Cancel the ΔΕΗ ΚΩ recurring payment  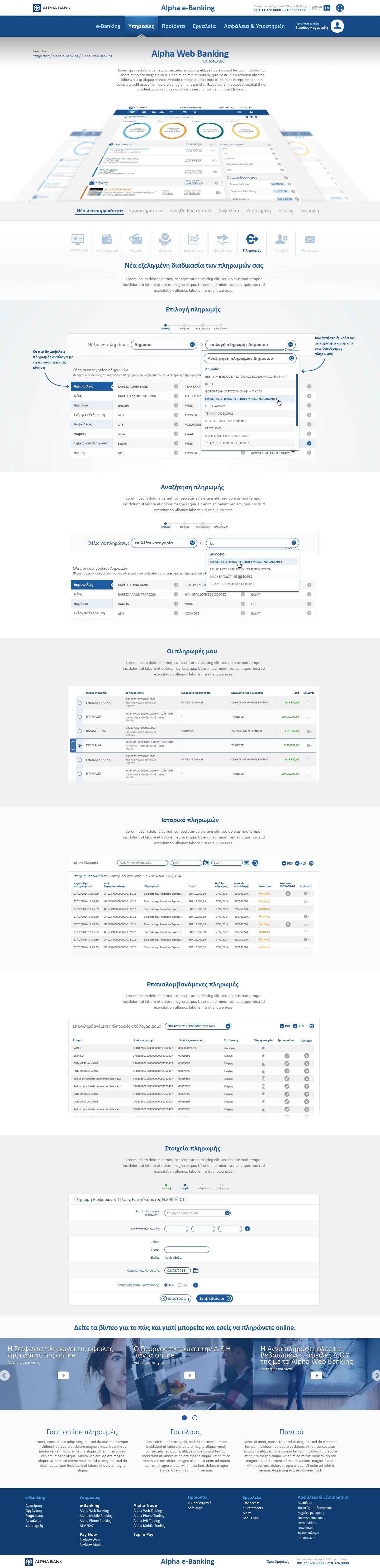306,1056
